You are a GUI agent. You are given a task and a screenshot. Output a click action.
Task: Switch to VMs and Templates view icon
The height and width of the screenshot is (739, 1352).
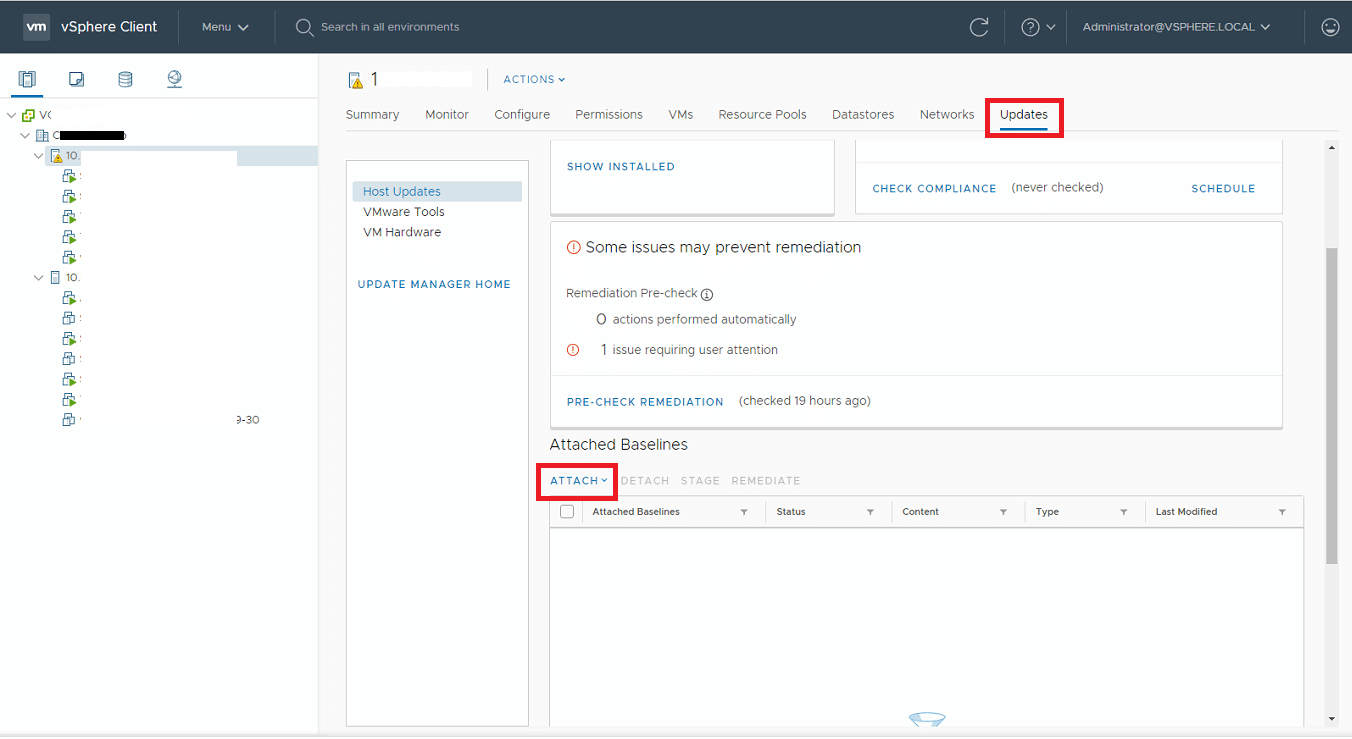(76, 79)
